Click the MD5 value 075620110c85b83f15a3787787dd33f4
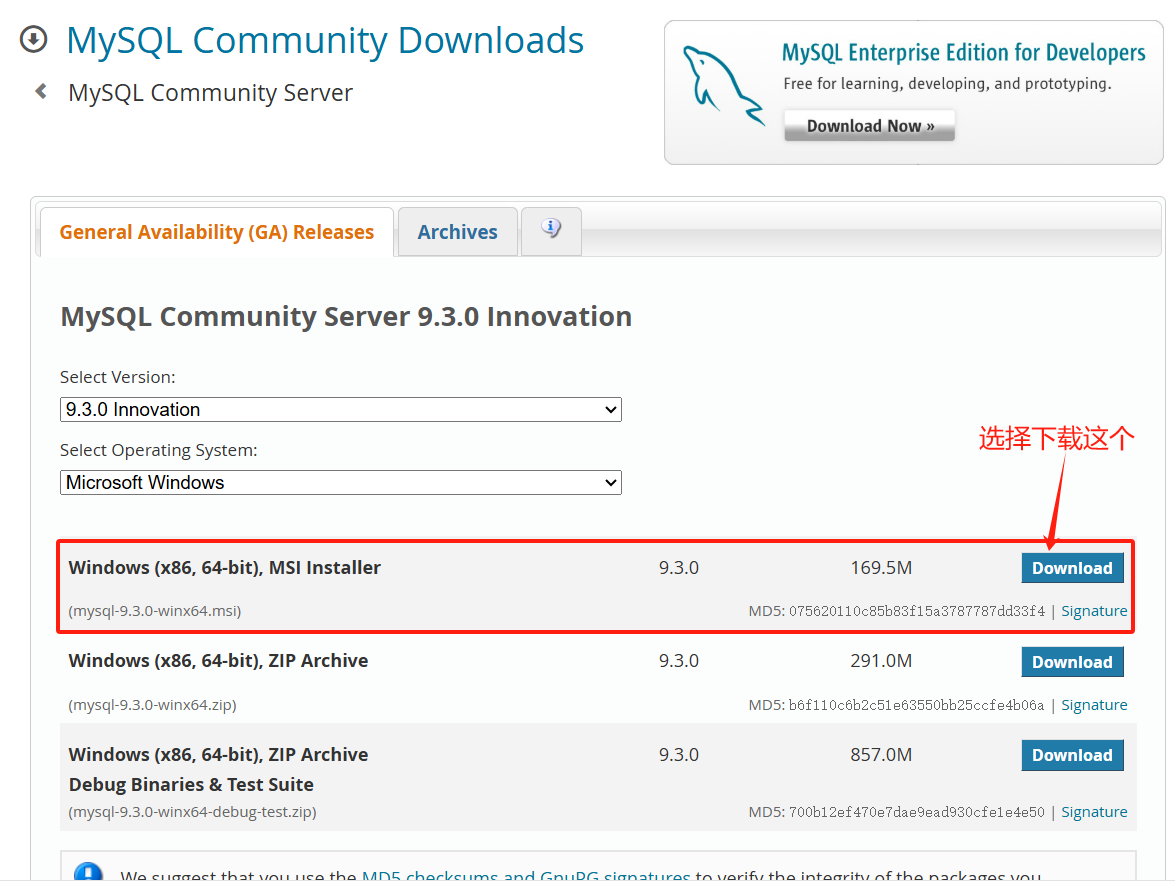 coord(916,611)
